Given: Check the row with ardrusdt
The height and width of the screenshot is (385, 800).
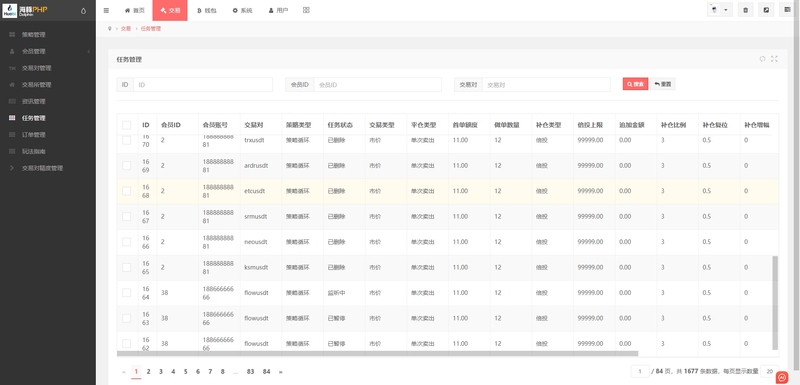Looking at the screenshot, I should (127, 166).
